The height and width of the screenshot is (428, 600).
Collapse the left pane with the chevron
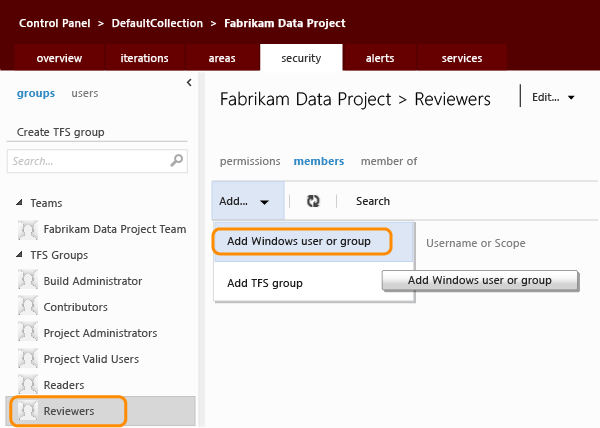point(189,83)
